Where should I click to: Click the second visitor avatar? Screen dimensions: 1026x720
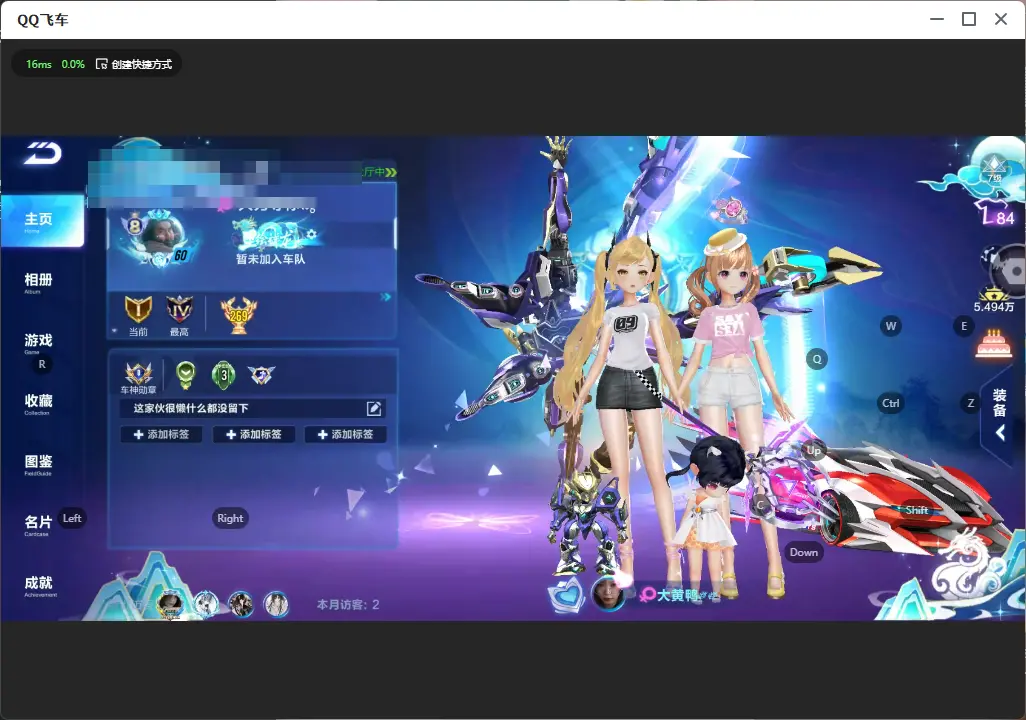(x=206, y=604)
